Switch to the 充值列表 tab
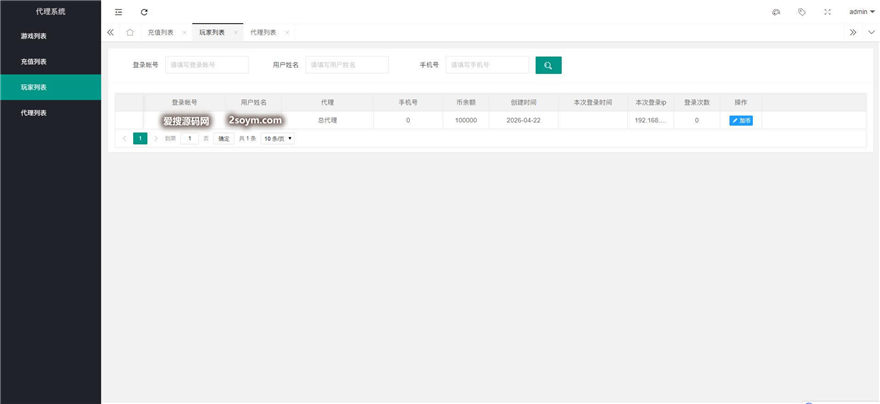880x404 pixels. tap(160, 32)
